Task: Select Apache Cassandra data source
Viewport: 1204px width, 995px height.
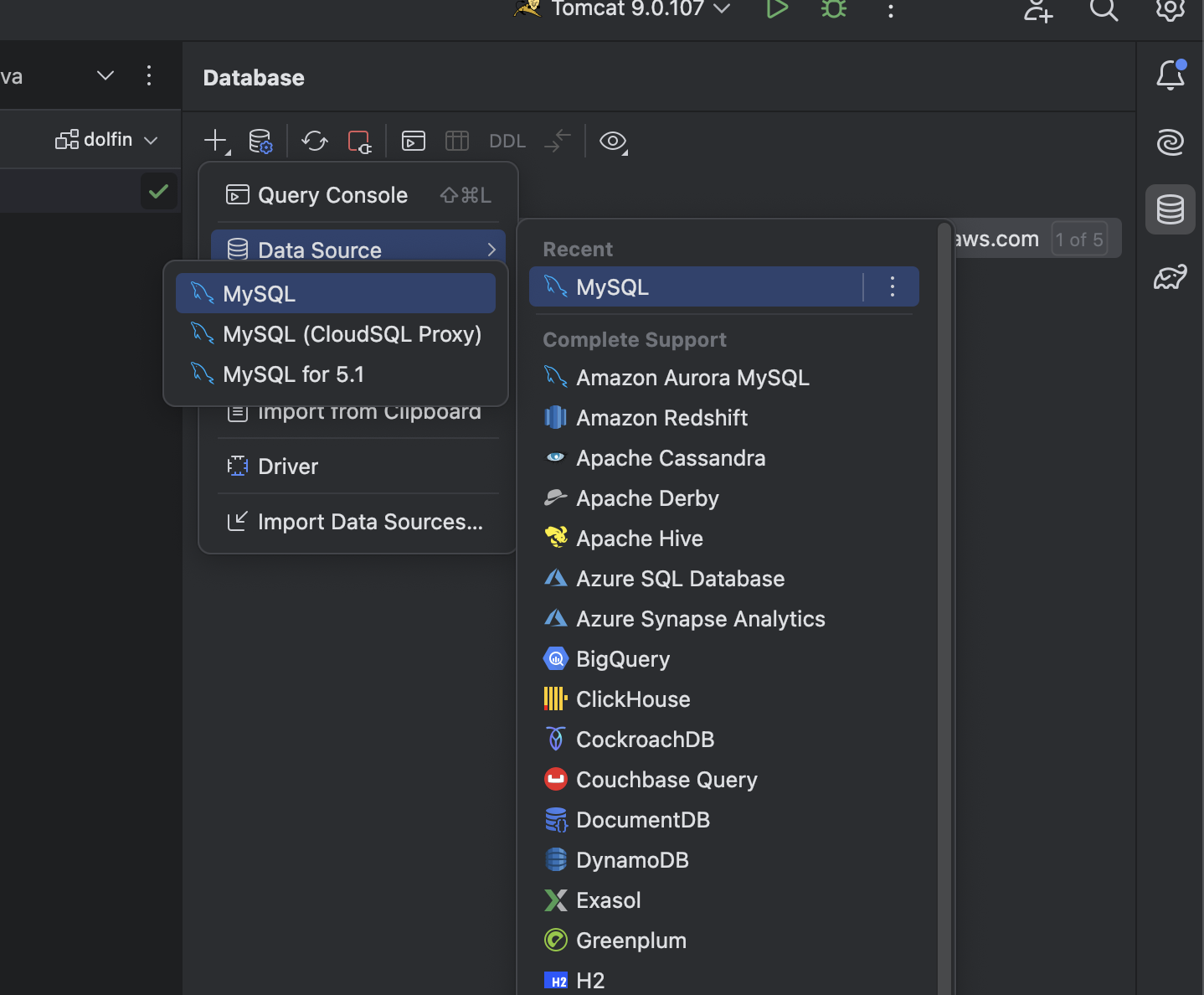Action: point(724,458)
